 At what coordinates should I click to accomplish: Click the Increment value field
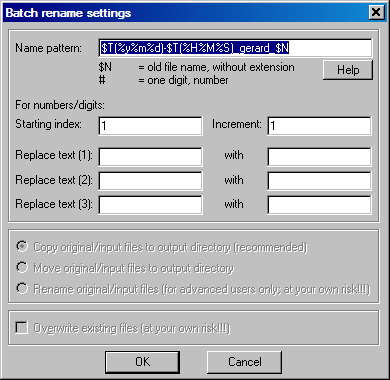click(x=319, y=126)
